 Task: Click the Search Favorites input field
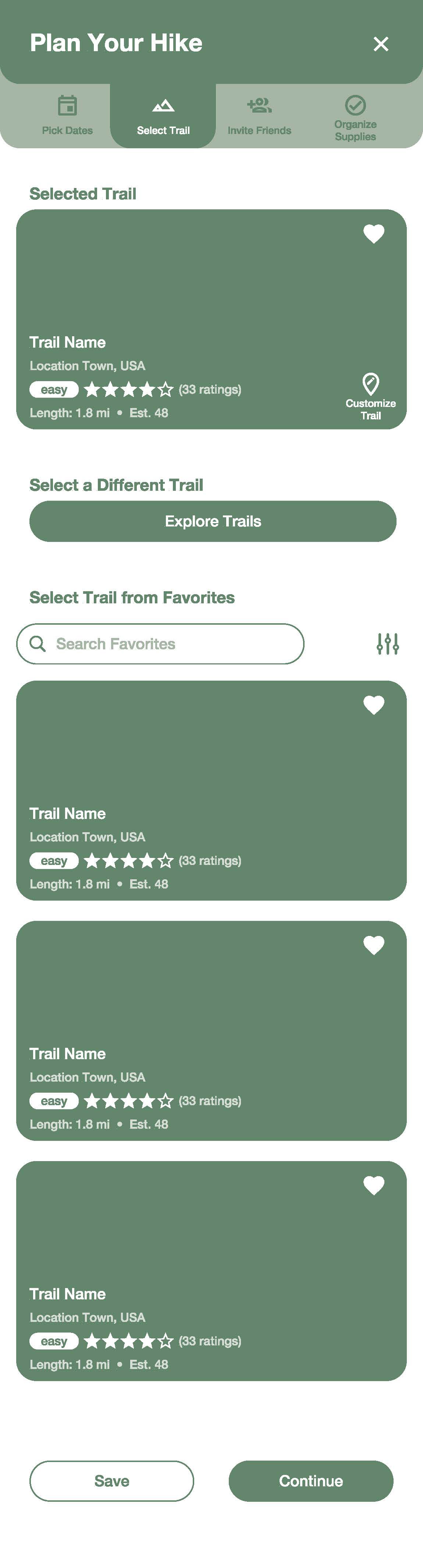pos(160,643)
